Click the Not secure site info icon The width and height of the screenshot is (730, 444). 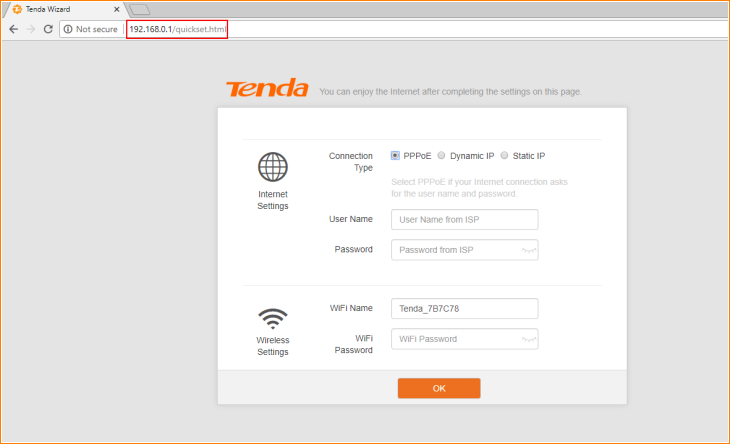point(67,29)
